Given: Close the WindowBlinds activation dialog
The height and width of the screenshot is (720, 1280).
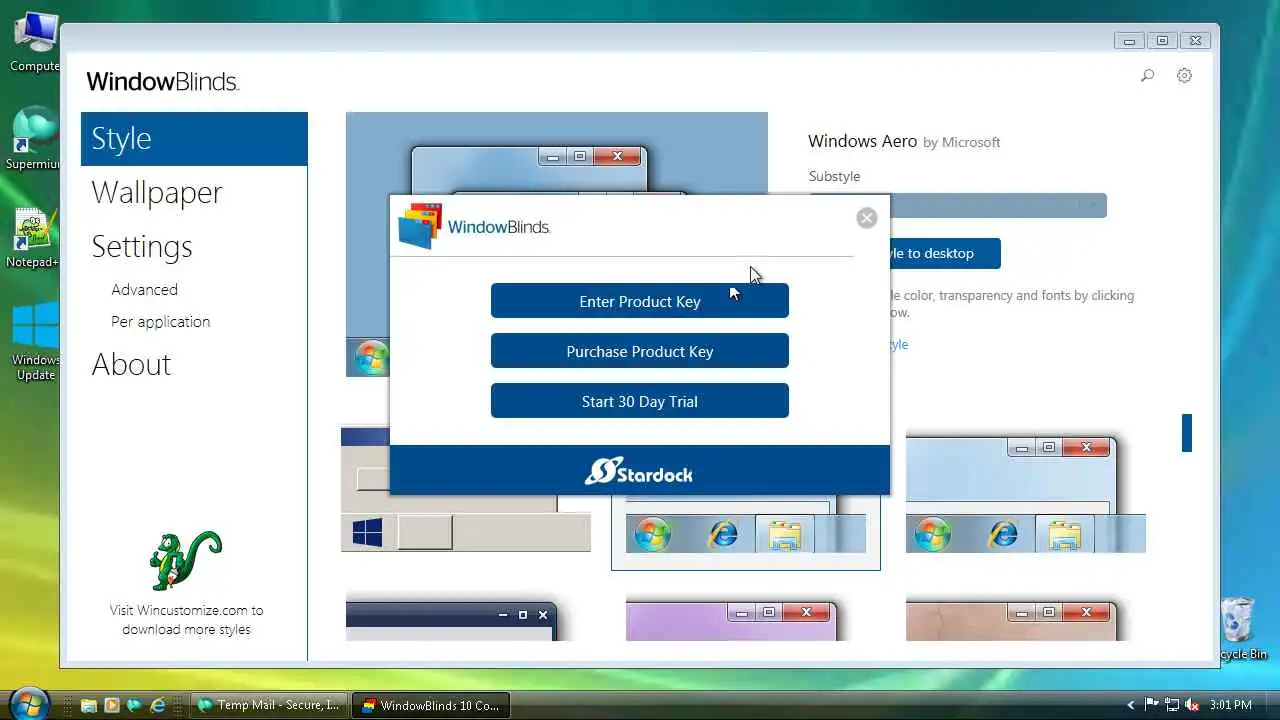Looking at the screenshot, I should coord(867,218).
